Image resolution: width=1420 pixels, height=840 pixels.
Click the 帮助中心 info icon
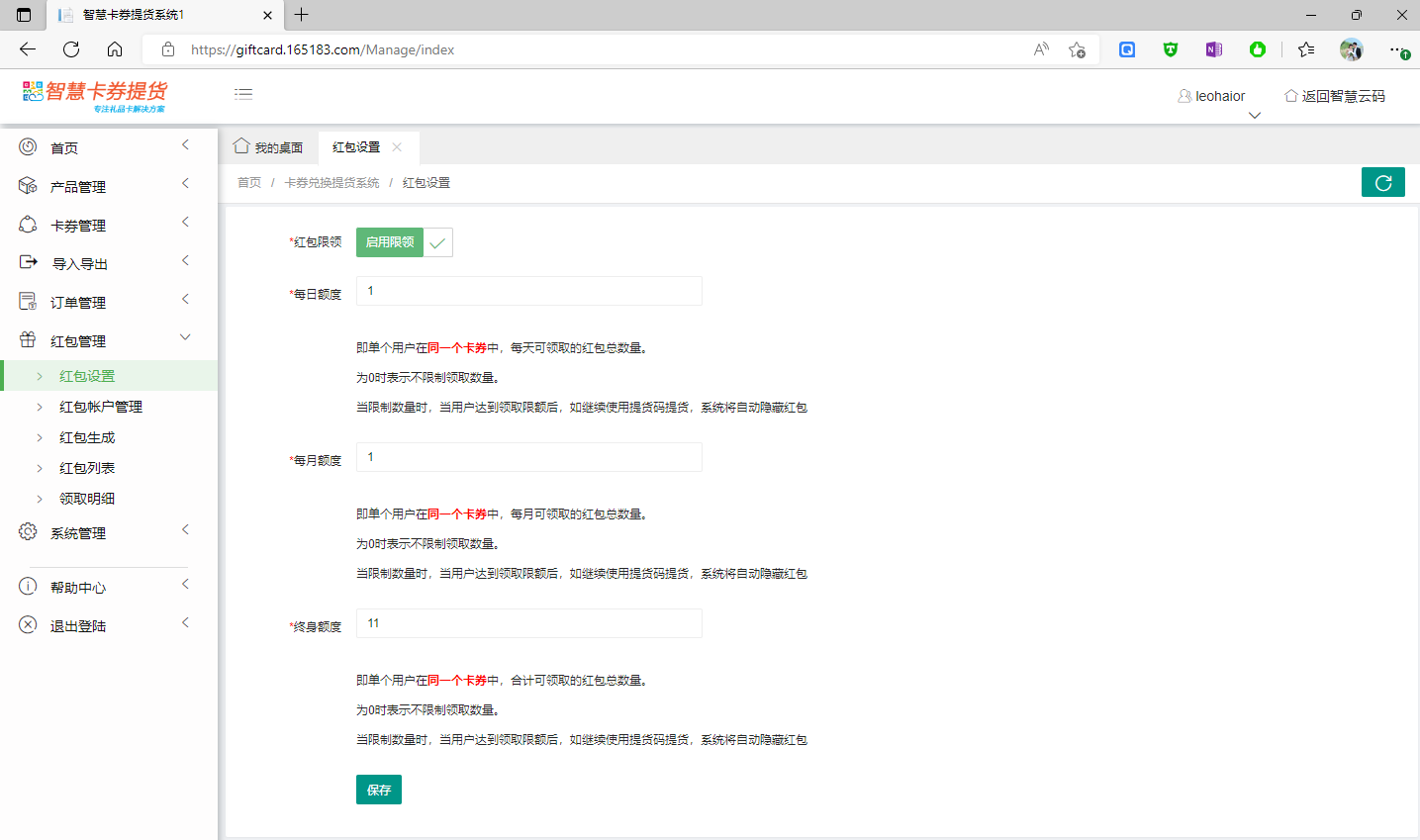click(x=28, y=587)
